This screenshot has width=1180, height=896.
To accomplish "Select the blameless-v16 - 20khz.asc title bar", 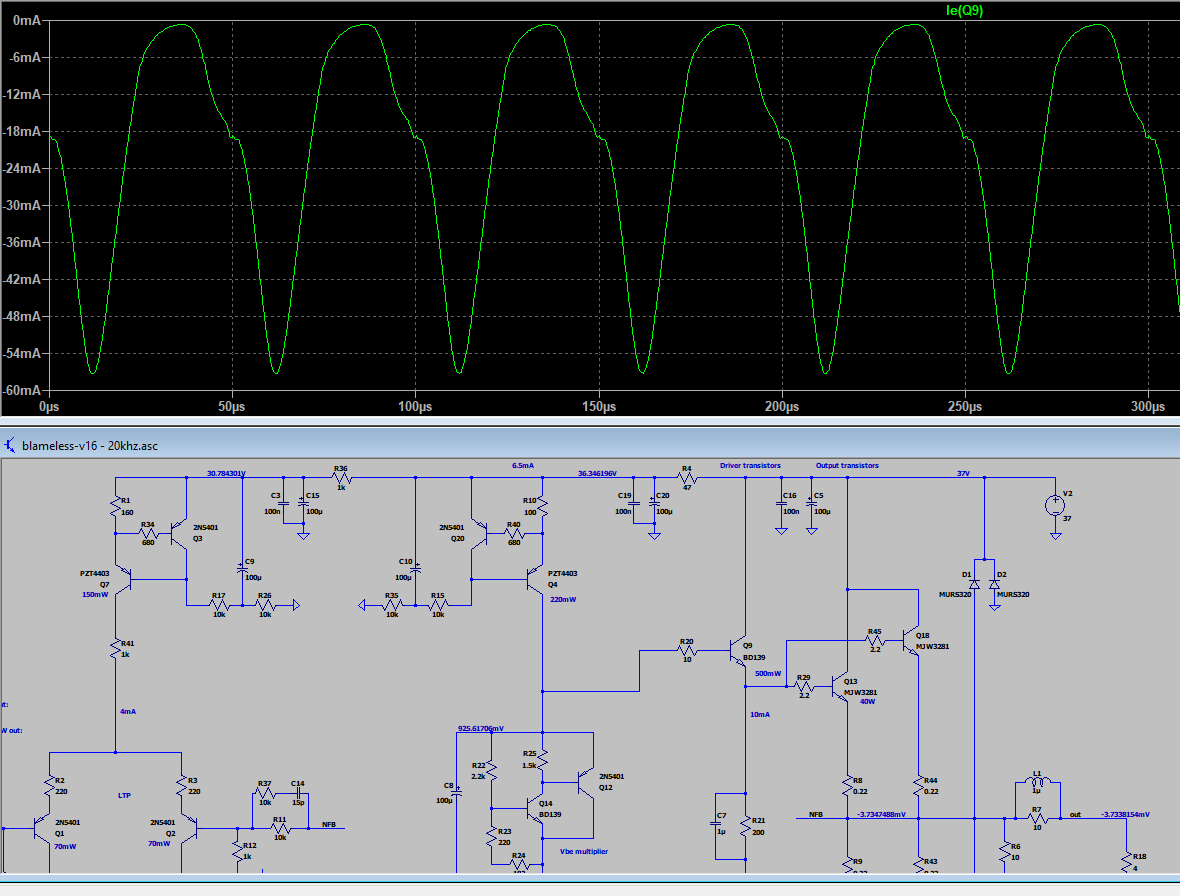I will pos(590,445).
